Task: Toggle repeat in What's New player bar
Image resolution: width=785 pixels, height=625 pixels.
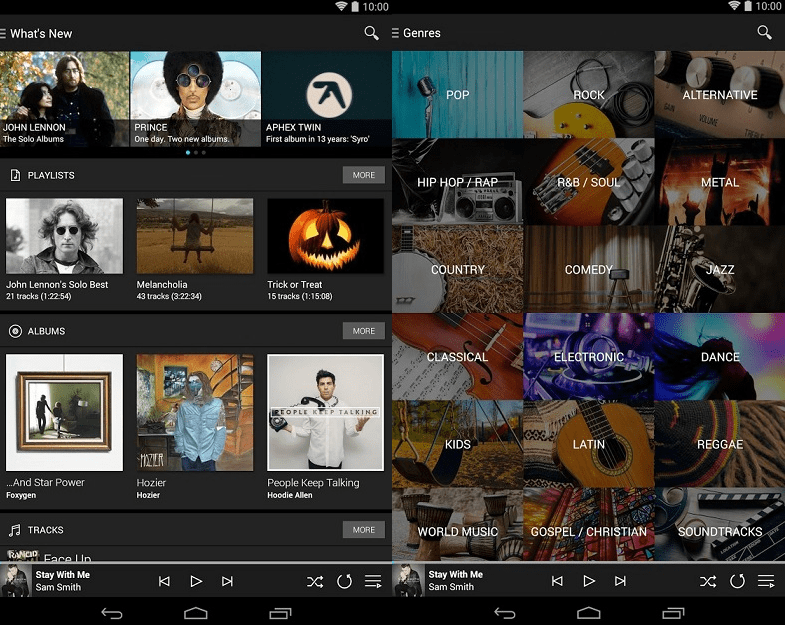Action: pos(344,581)
